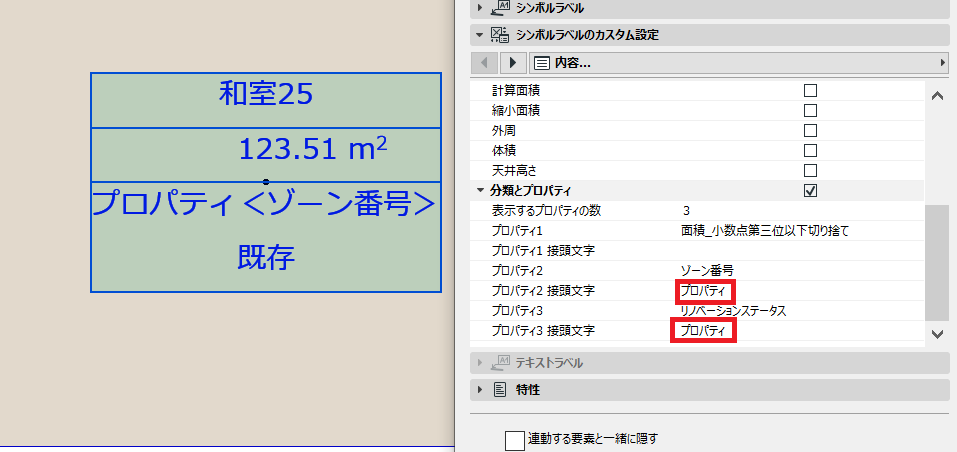Collapse シンボルラベルのカスタム設定 section
This screenshot has width=957, height=452.
480,35
